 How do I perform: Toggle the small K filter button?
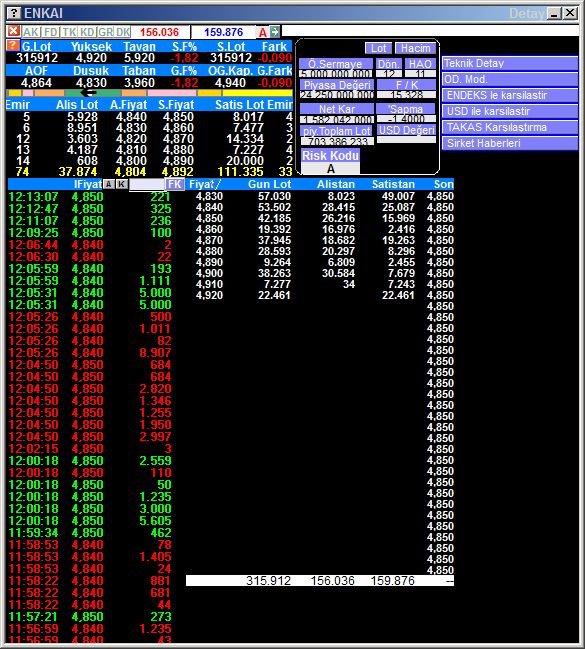121,184
